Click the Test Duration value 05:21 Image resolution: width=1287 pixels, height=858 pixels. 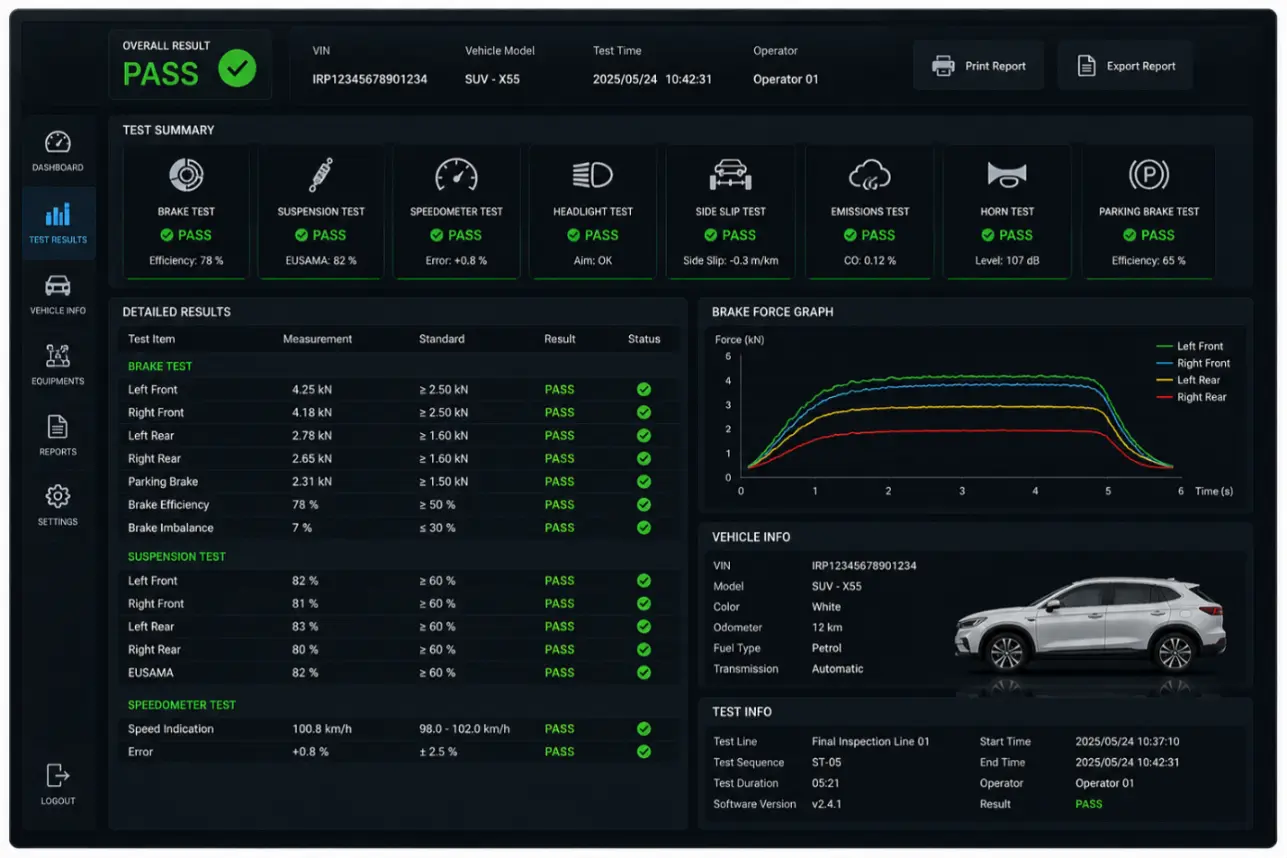coord(826,783)
